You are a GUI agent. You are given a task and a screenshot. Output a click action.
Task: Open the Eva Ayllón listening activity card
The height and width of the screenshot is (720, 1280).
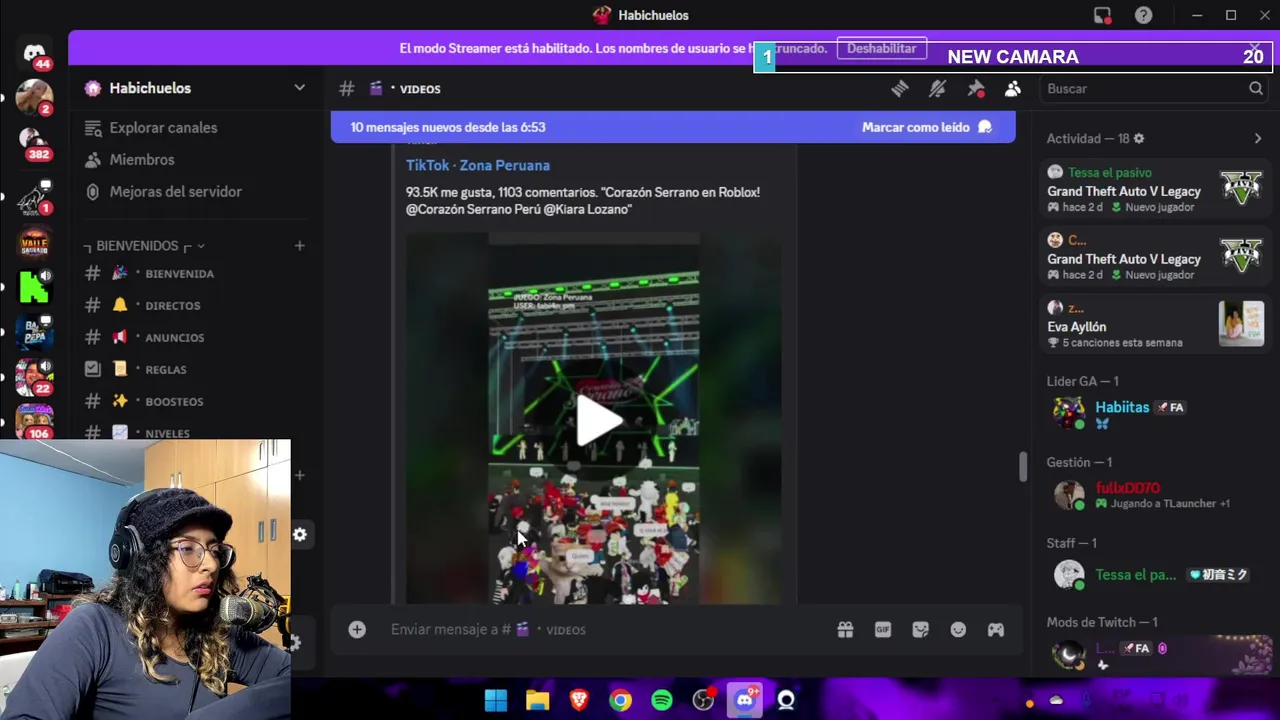(1155, 325)
